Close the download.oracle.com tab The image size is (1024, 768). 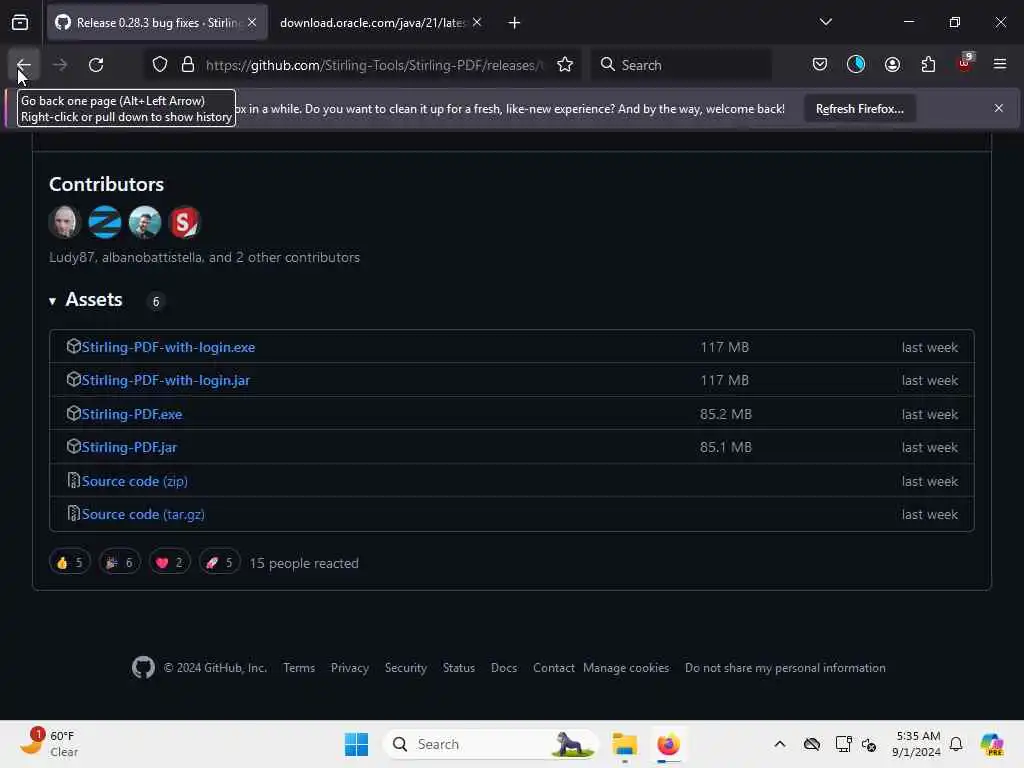click(x=477, y=22)
